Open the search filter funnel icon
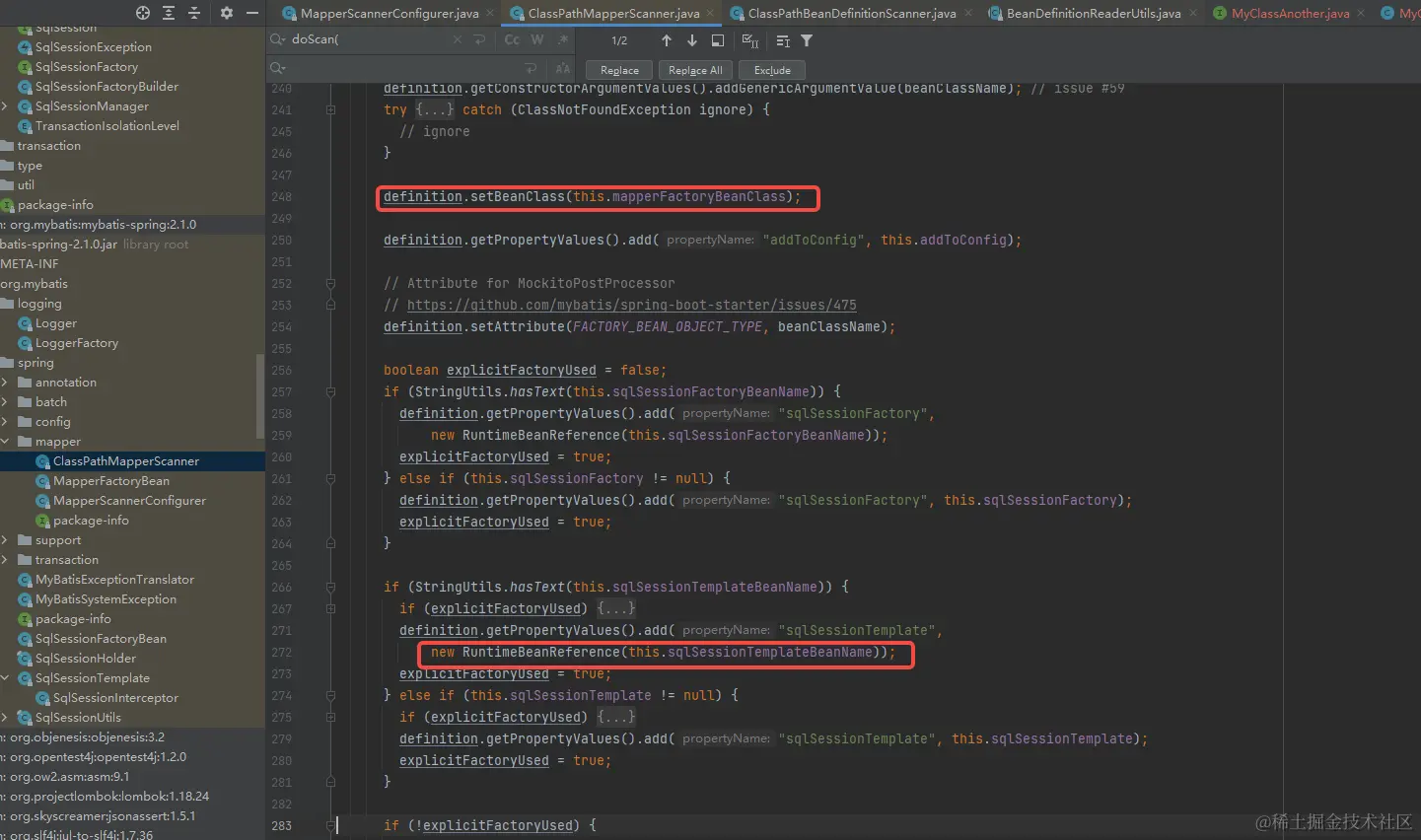This screenshot has height=840, width=1421. point(807,40)
